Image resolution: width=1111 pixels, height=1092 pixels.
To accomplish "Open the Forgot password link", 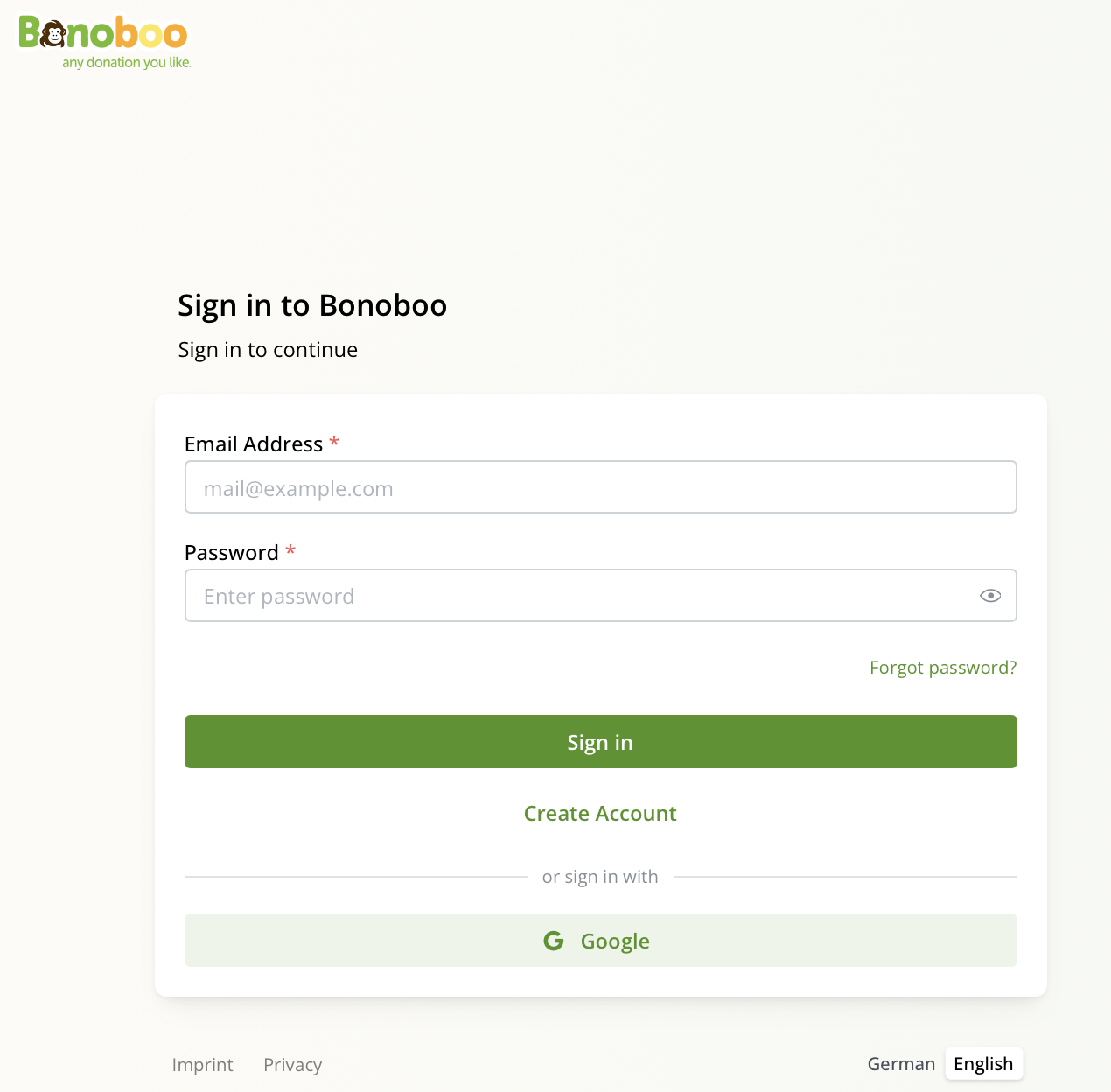I will 943,668.
